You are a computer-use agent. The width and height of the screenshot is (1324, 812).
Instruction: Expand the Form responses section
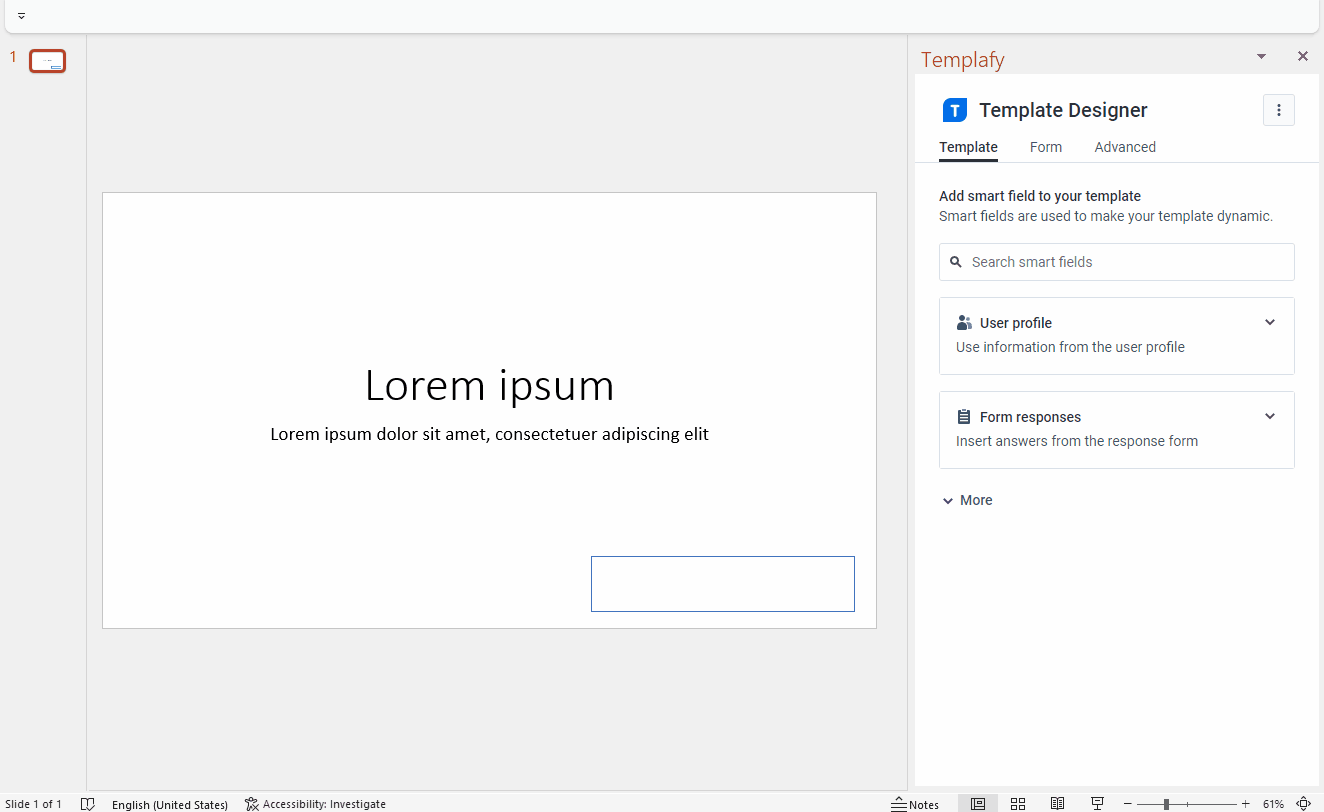coord(1269,416)
